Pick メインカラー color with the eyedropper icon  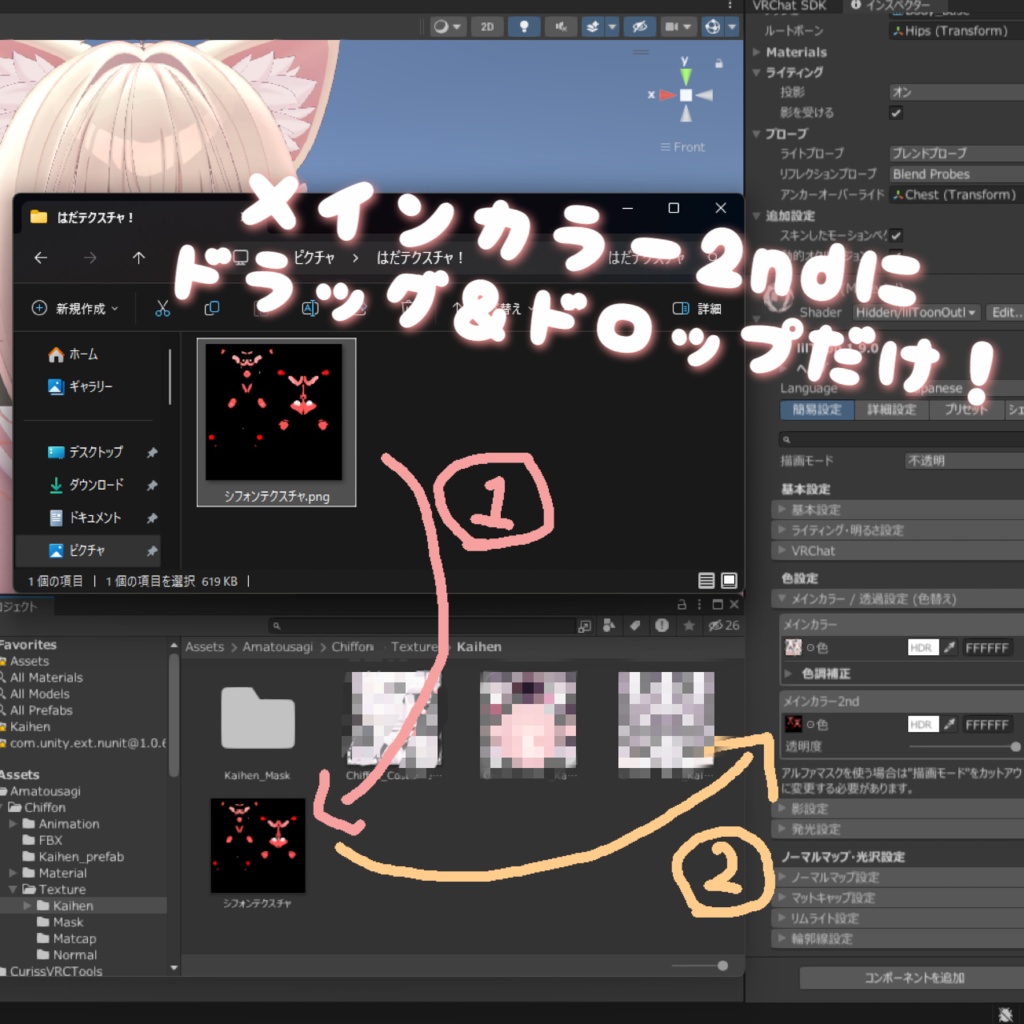click(949, 648)
